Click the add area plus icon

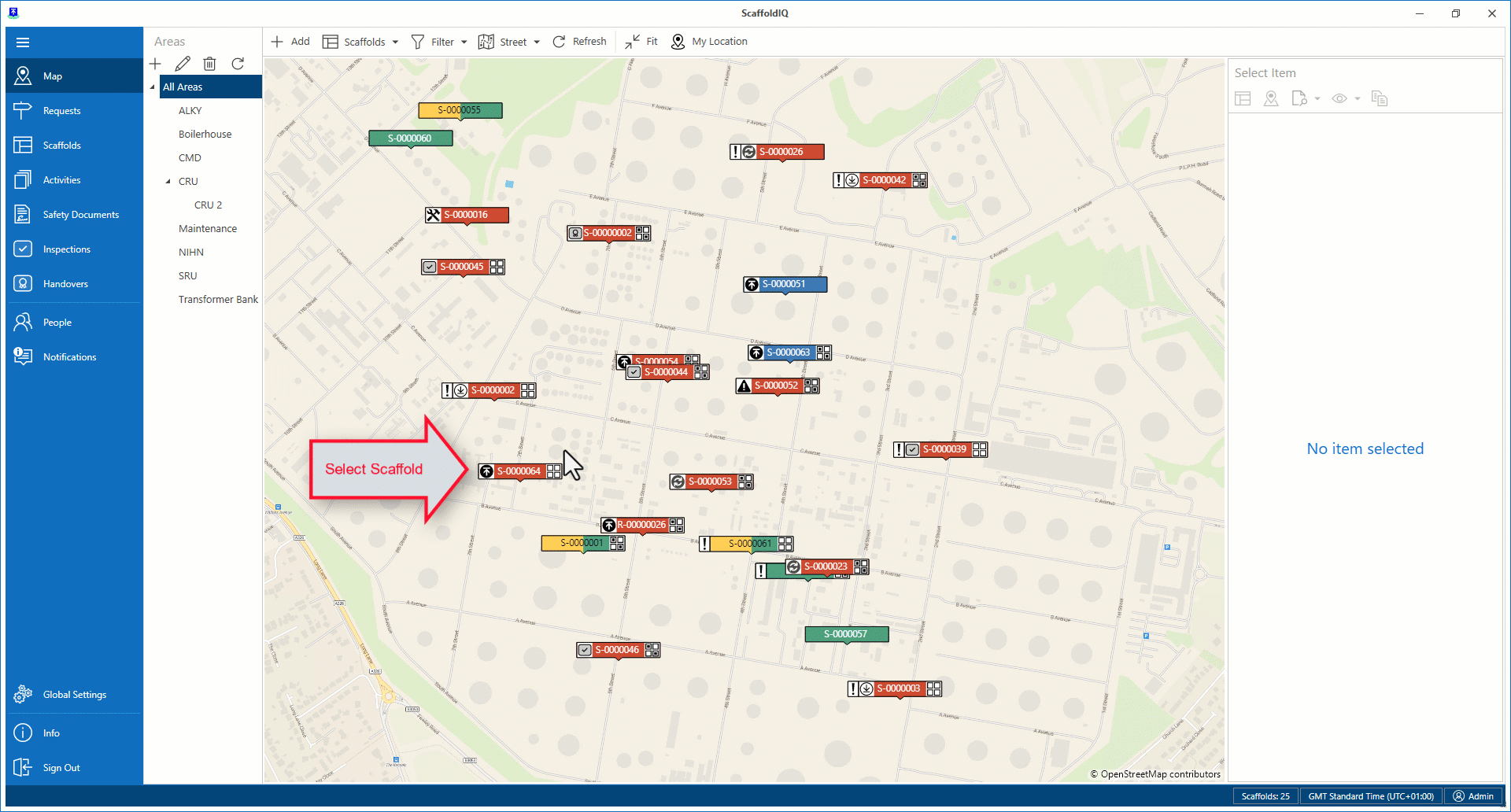pos(155,64)
